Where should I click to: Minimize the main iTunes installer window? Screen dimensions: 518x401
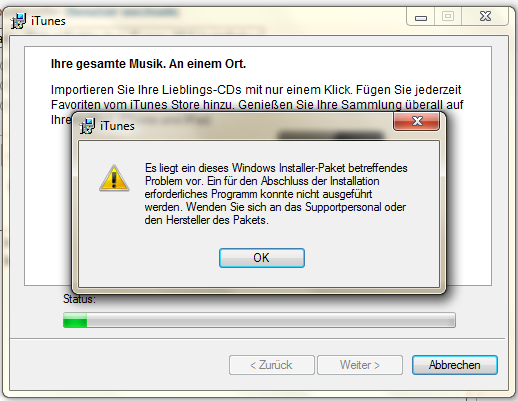(x=421, y=17)
